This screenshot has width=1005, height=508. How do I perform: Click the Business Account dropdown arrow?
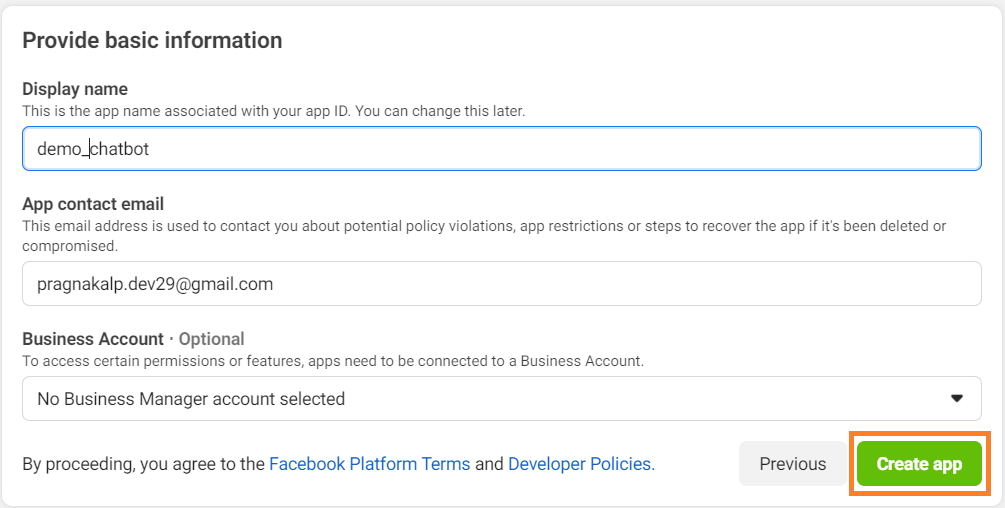click(x=956, y=399)
